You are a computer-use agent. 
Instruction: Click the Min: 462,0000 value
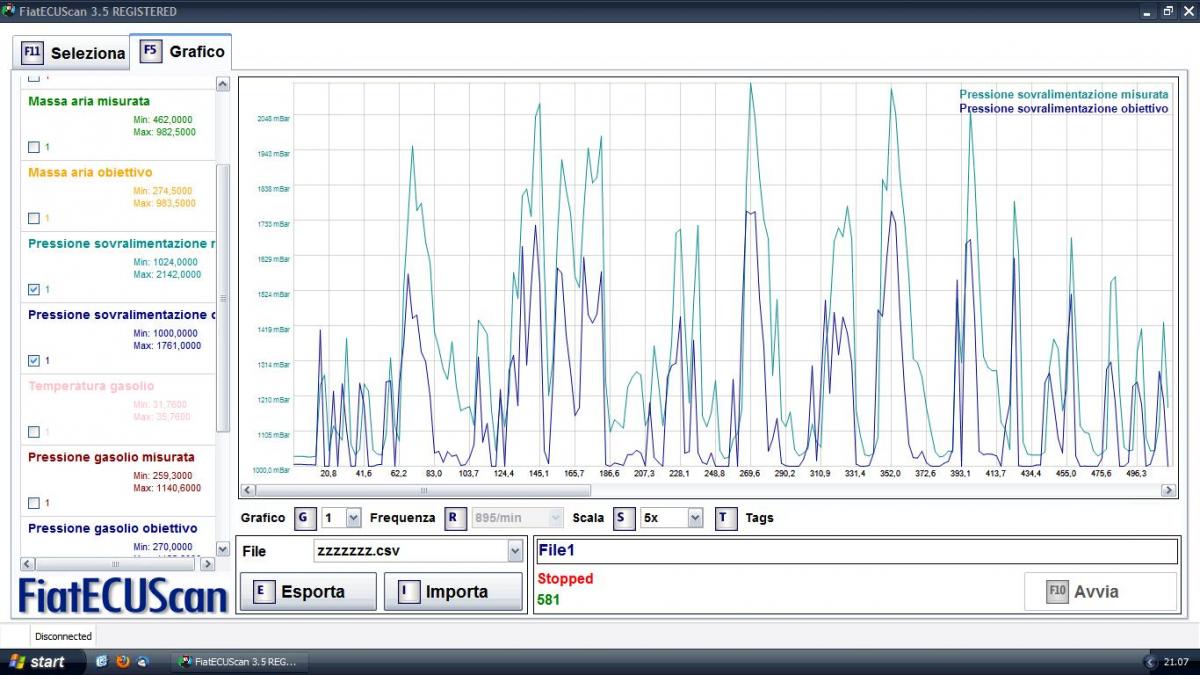click(x=164, y=120)
